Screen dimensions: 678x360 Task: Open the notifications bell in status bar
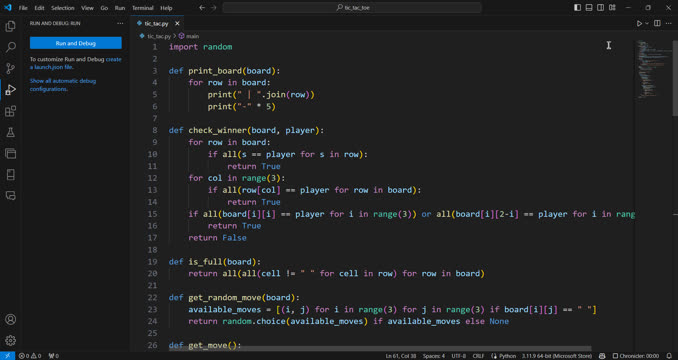(x=669, y=356)
